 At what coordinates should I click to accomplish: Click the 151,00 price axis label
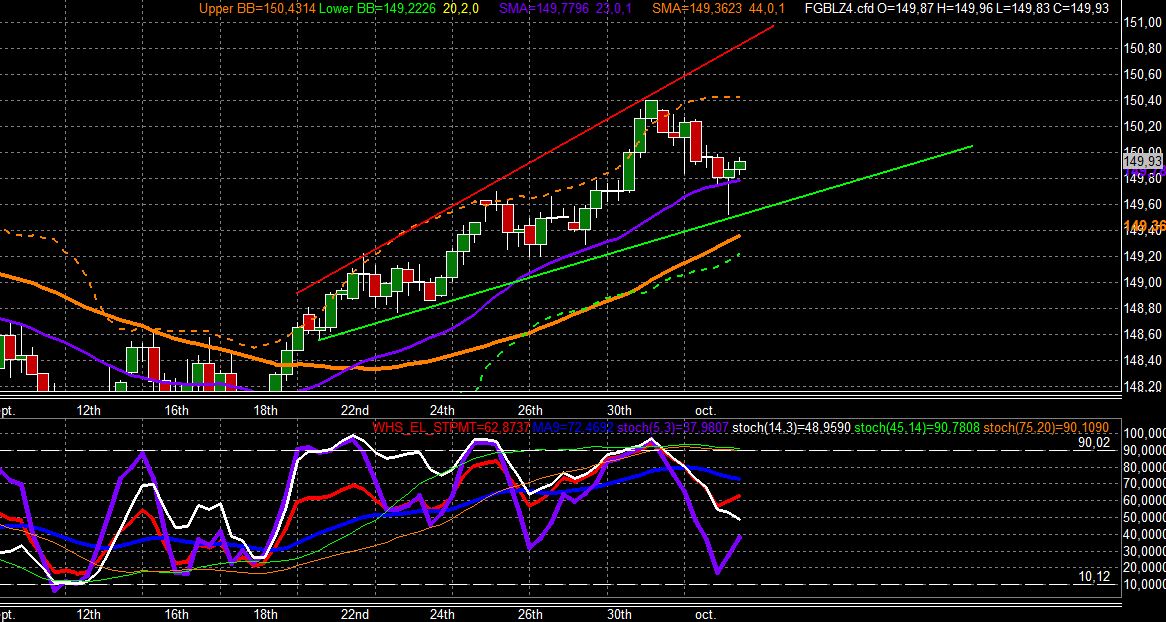tap(1144, 22)
